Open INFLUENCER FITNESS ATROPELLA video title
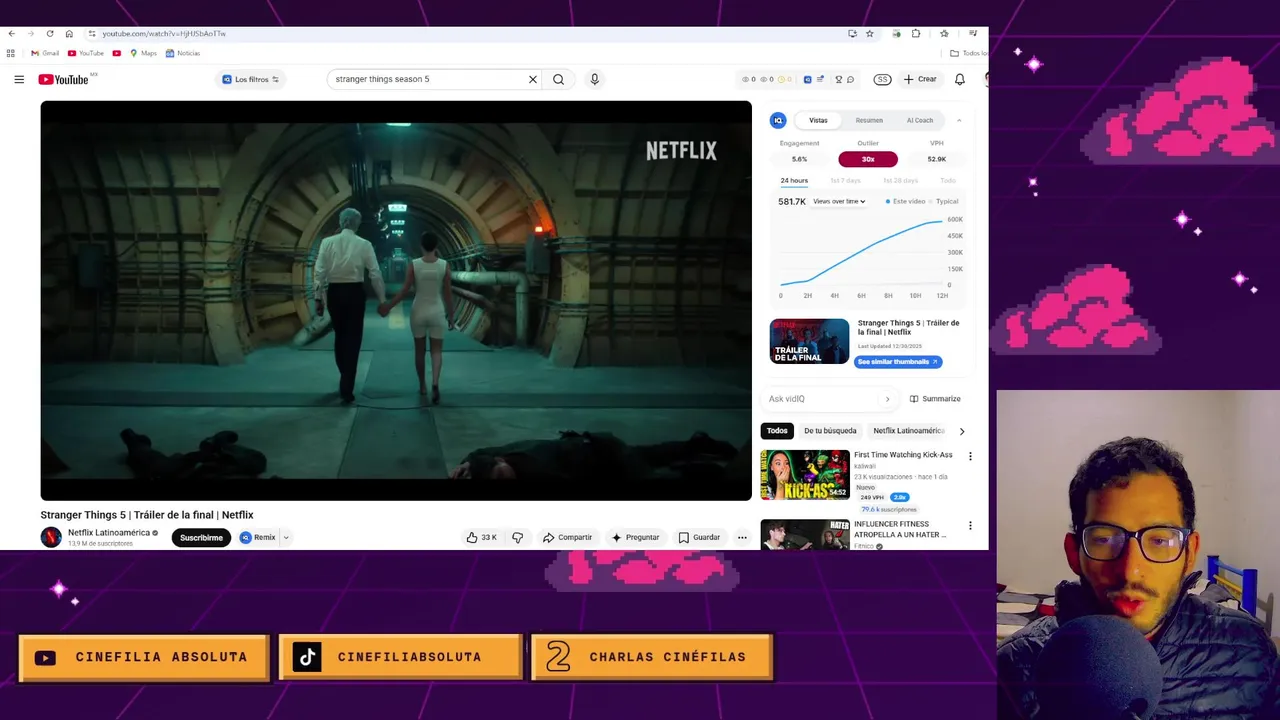The height and width of the screenshot is (720, 1280). point(900,529)
